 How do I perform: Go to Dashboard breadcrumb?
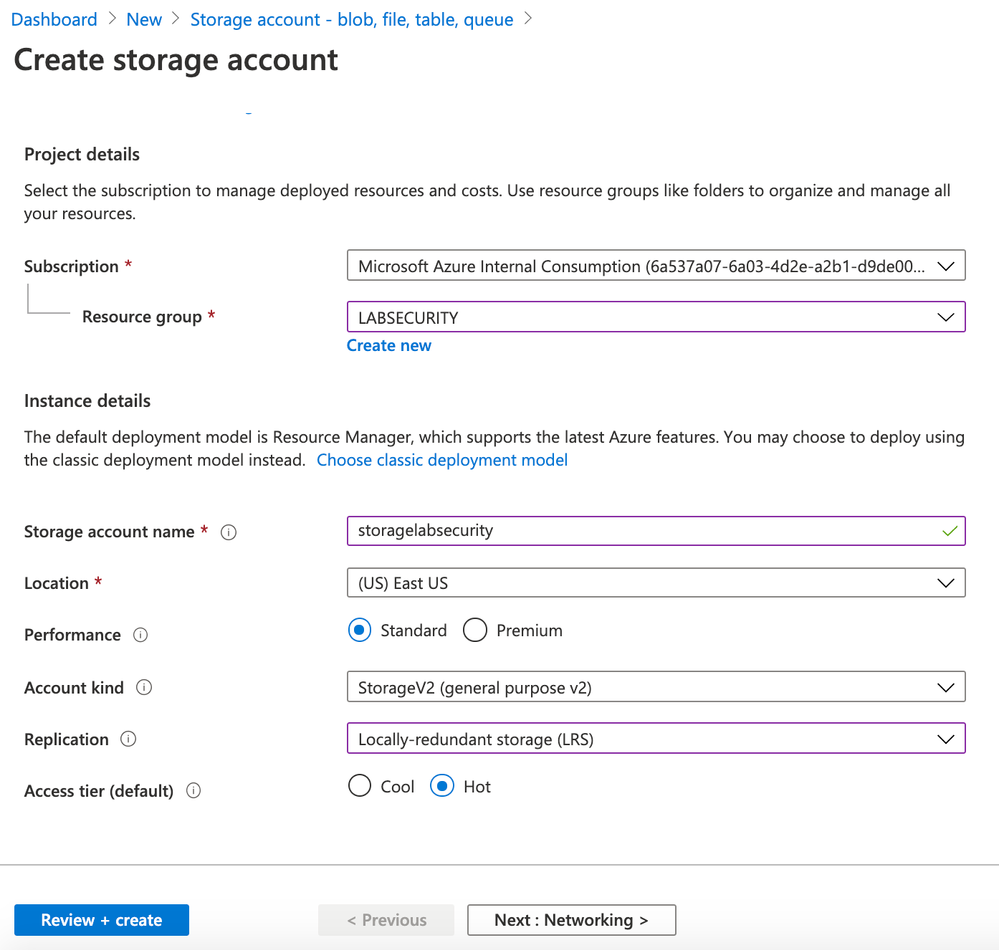54,19
